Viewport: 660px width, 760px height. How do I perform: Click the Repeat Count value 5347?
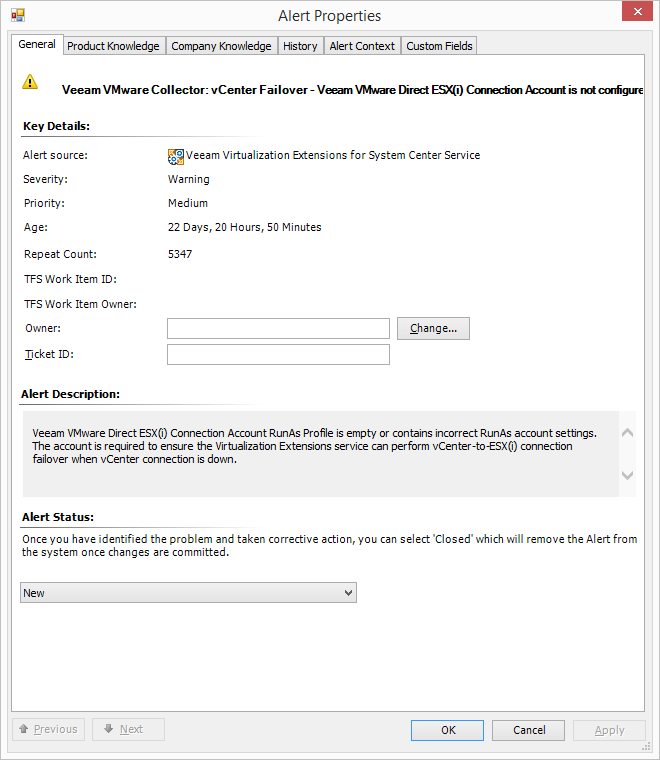click(180, 254)
